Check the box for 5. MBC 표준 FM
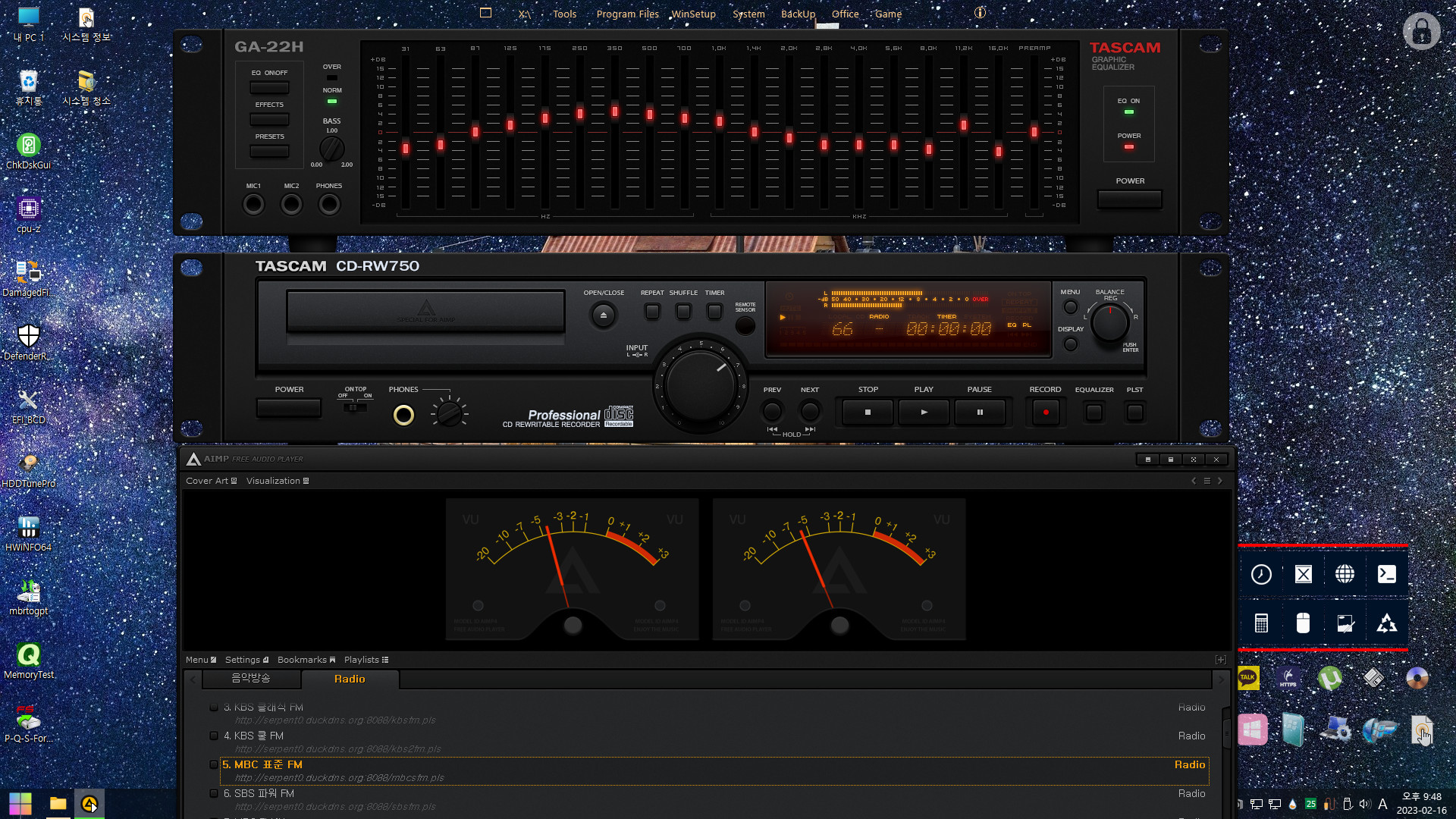 click(214, 764)
